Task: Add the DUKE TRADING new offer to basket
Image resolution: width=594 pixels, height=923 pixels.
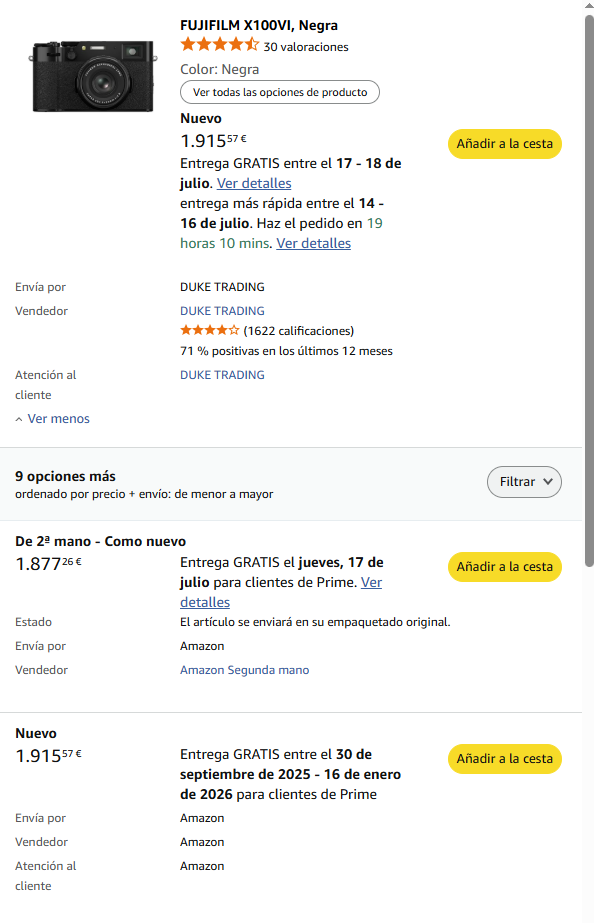Action: pyautogui.click(x=505, y=144)
